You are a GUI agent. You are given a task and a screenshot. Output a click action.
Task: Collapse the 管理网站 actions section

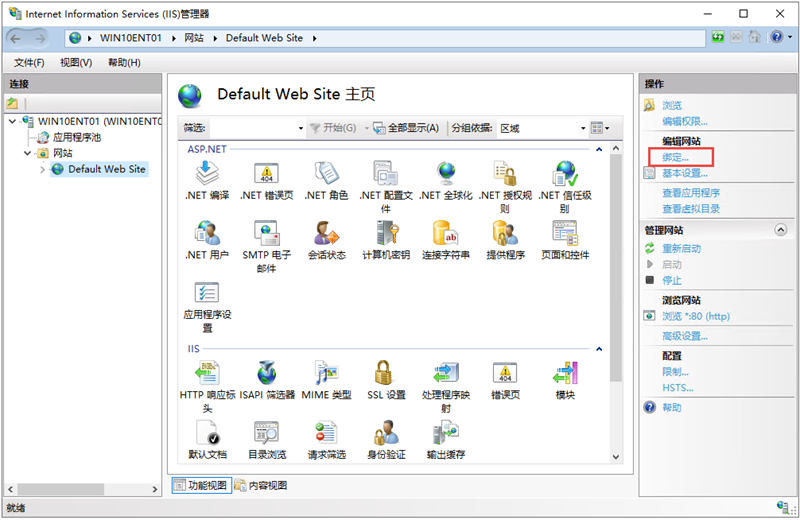coord(781,230)
